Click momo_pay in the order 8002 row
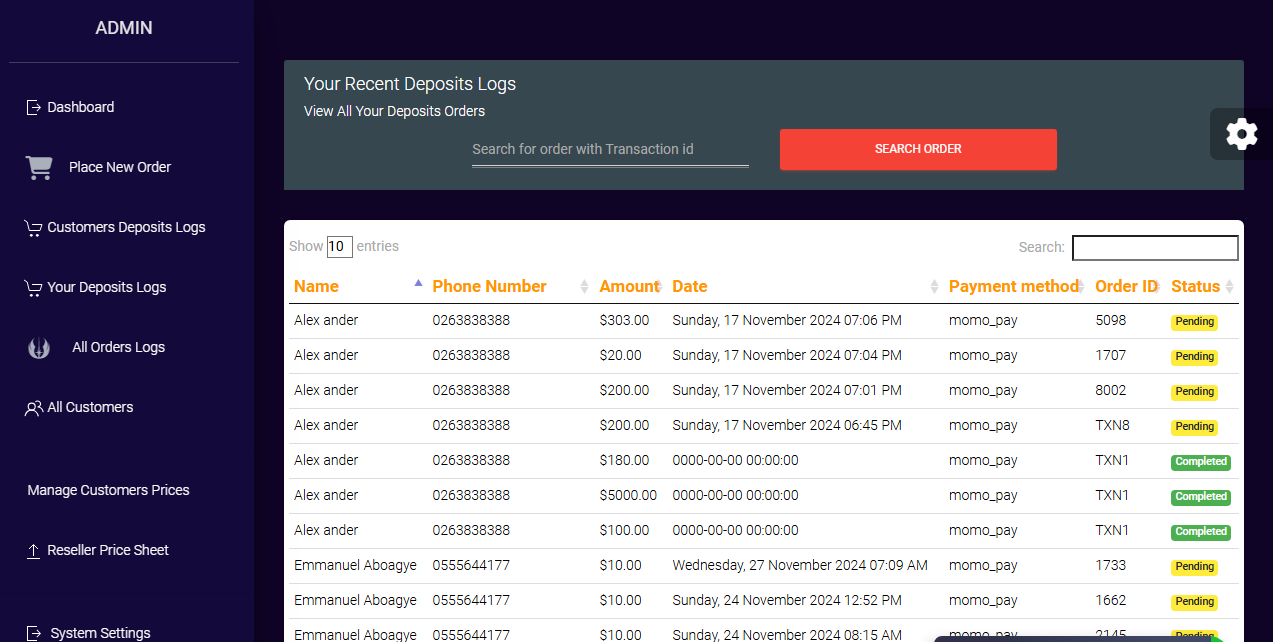The image size is (1273, 642). pyautogui.click(x=983, y=390)
